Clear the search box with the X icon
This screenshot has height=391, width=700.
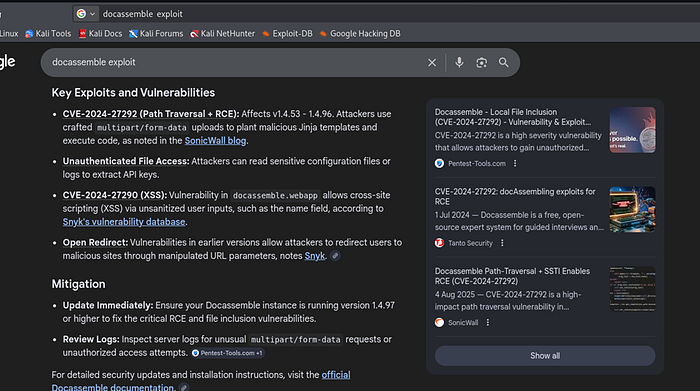pyautogui.click(x=432, y=62)
